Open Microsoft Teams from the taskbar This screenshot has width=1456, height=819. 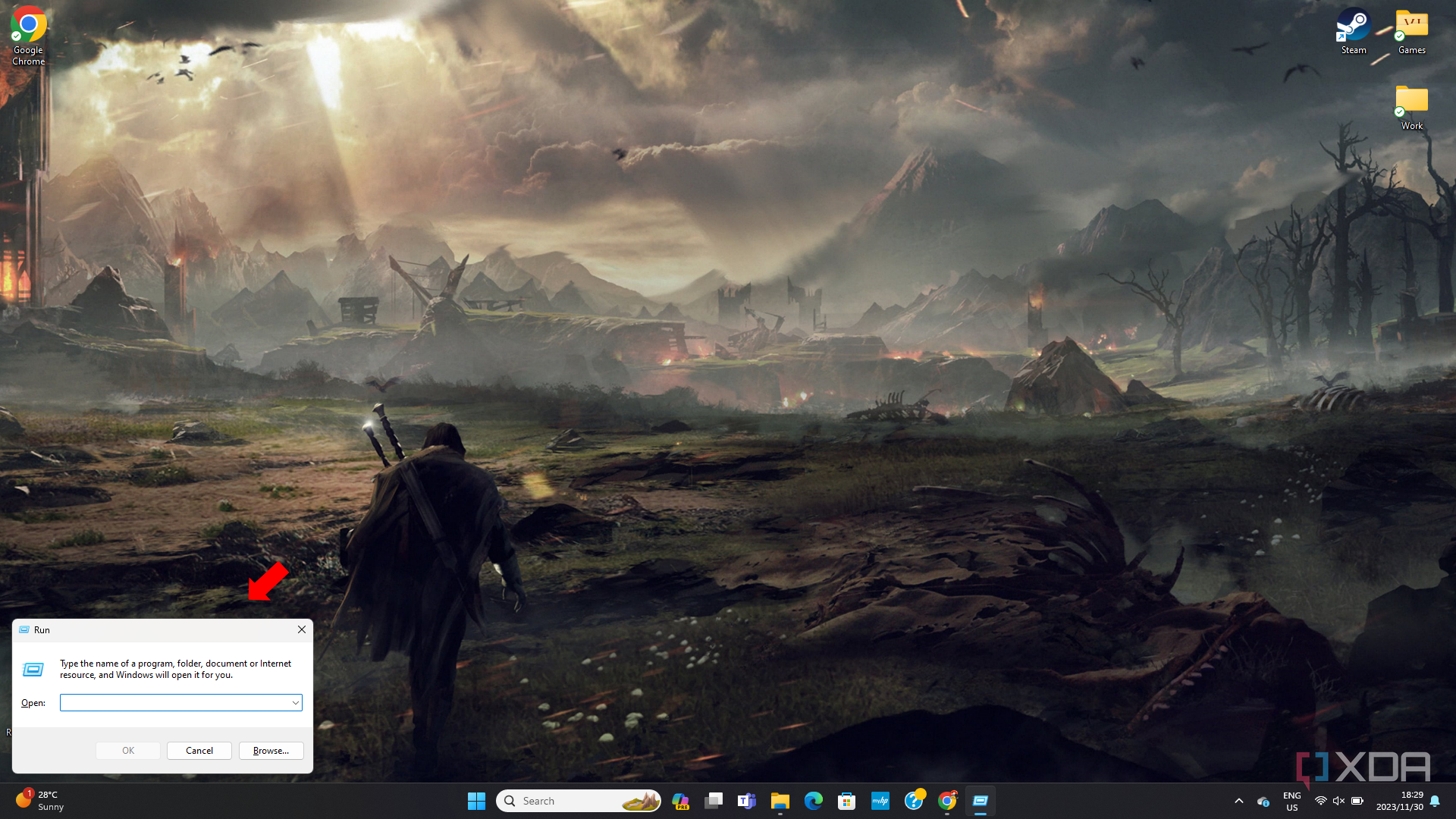point(746,801)
